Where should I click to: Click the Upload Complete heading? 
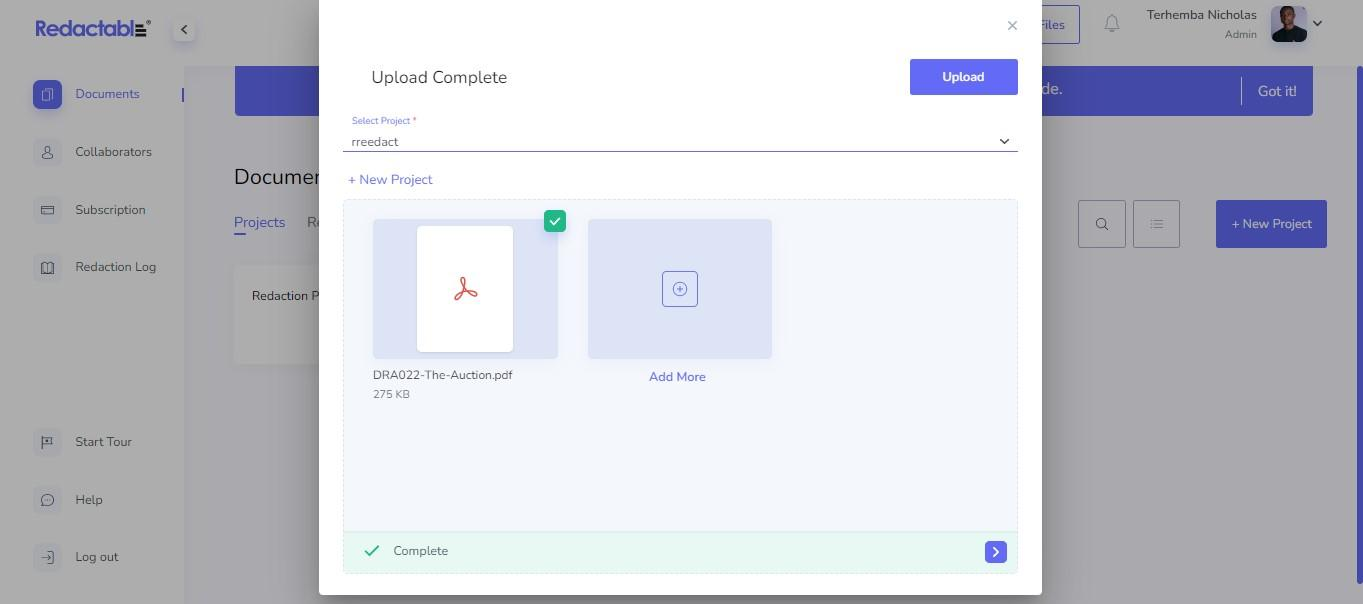click(x=439, y=77)
